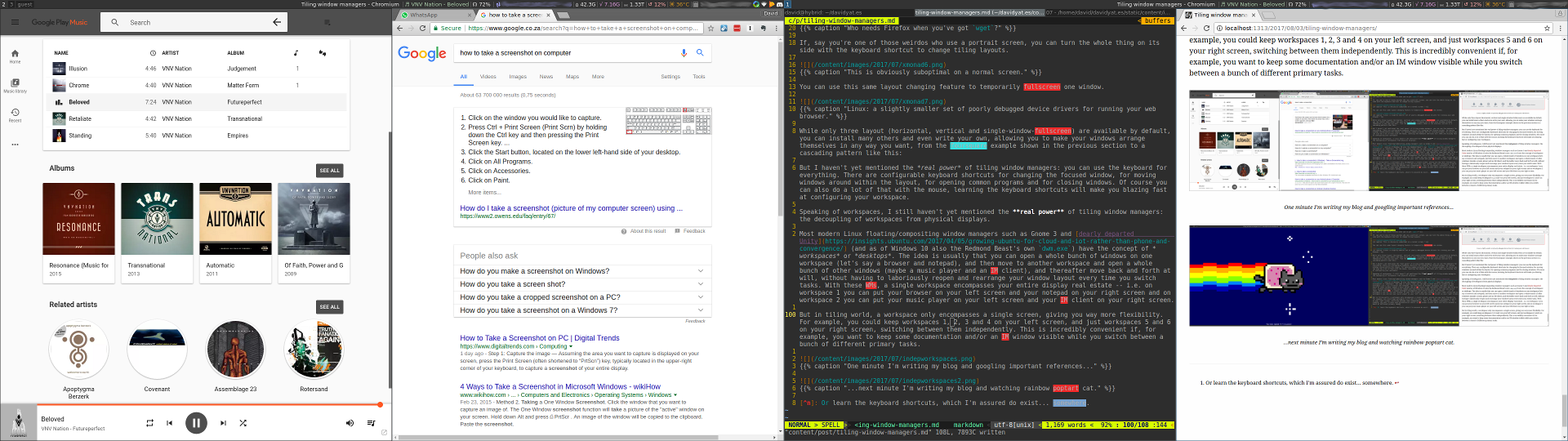
Task: Click the orange playback progress slider handle
Action: point(380,404)
